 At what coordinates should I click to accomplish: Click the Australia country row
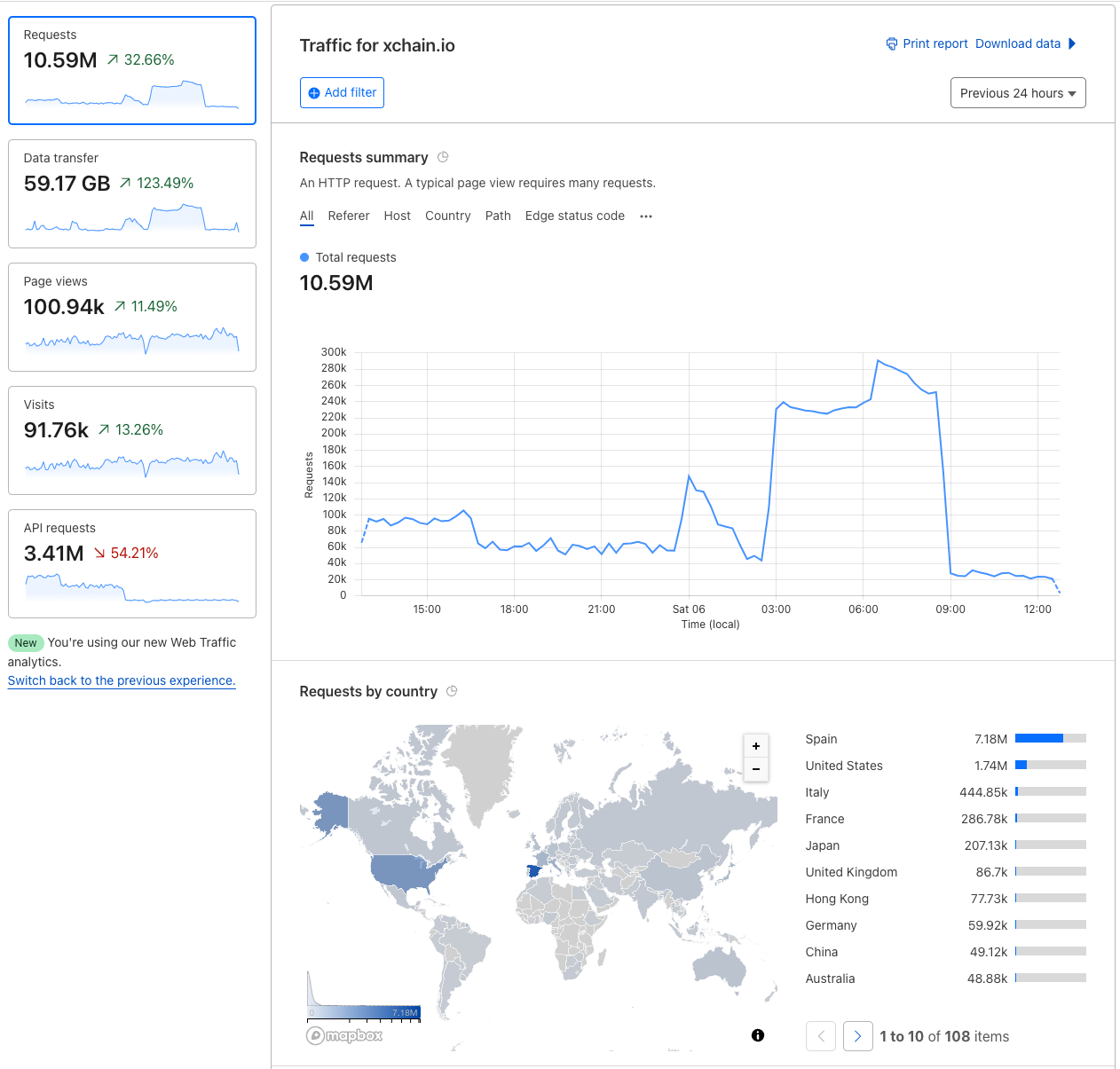[x=945, y=979]
